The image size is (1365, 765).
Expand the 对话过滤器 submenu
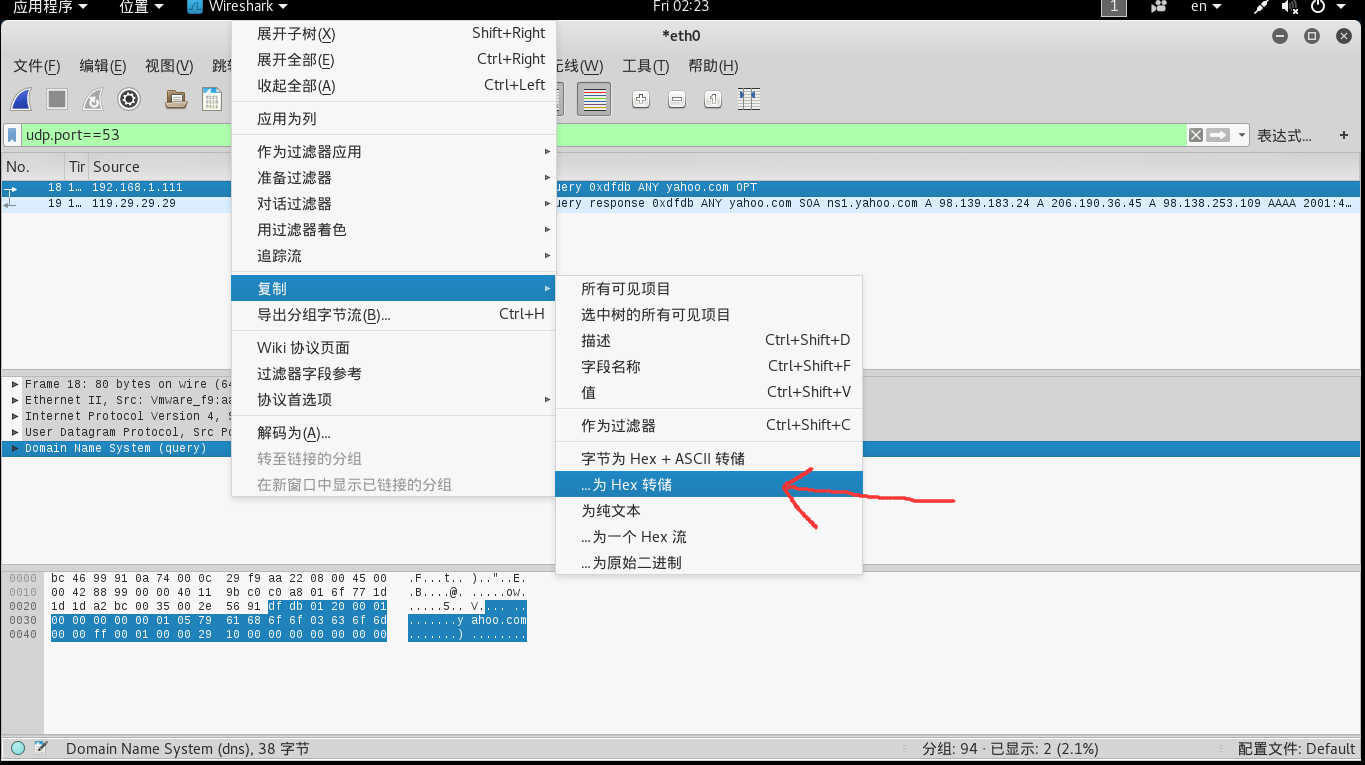pos(394,204)
